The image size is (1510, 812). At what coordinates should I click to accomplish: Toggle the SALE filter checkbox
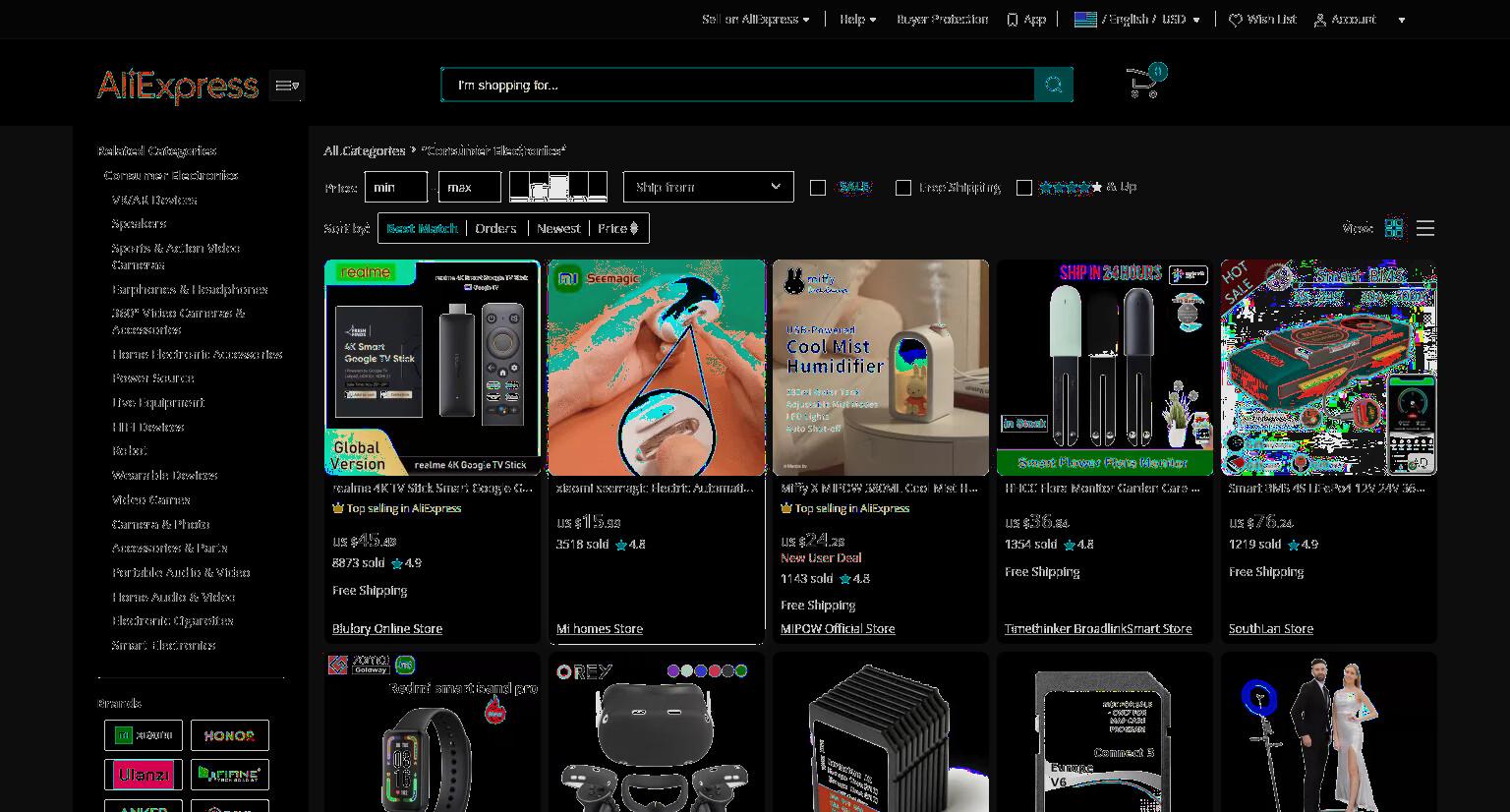click(818, 188)
